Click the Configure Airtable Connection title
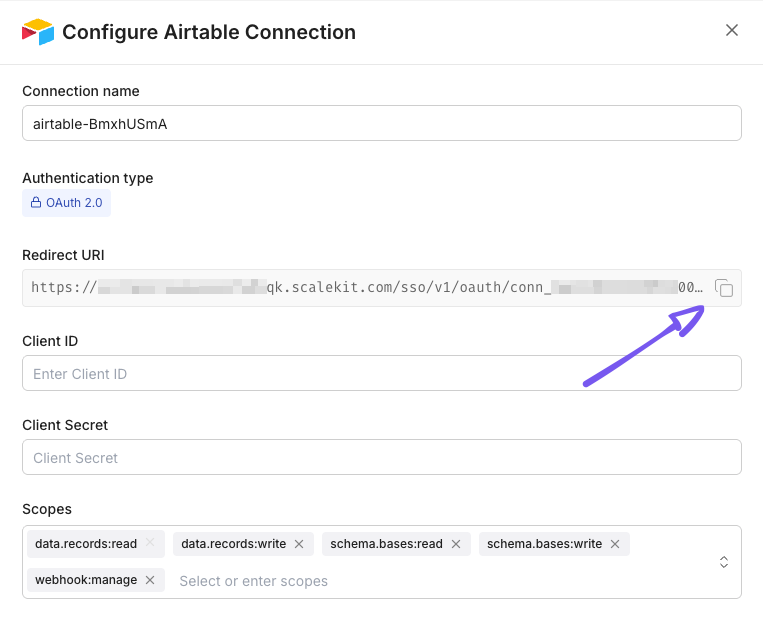This screenshot has height=641, width=763. tap(209, 32)
